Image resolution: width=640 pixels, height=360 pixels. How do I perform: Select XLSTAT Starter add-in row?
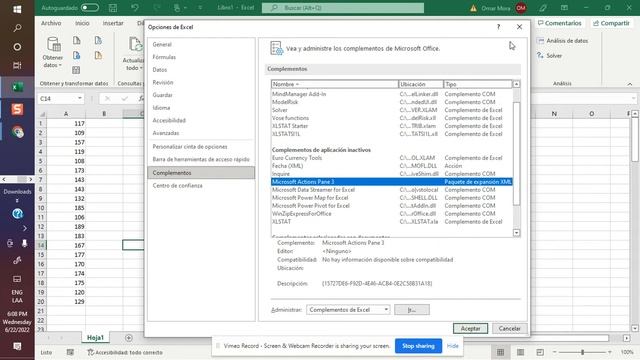[391, 126]
